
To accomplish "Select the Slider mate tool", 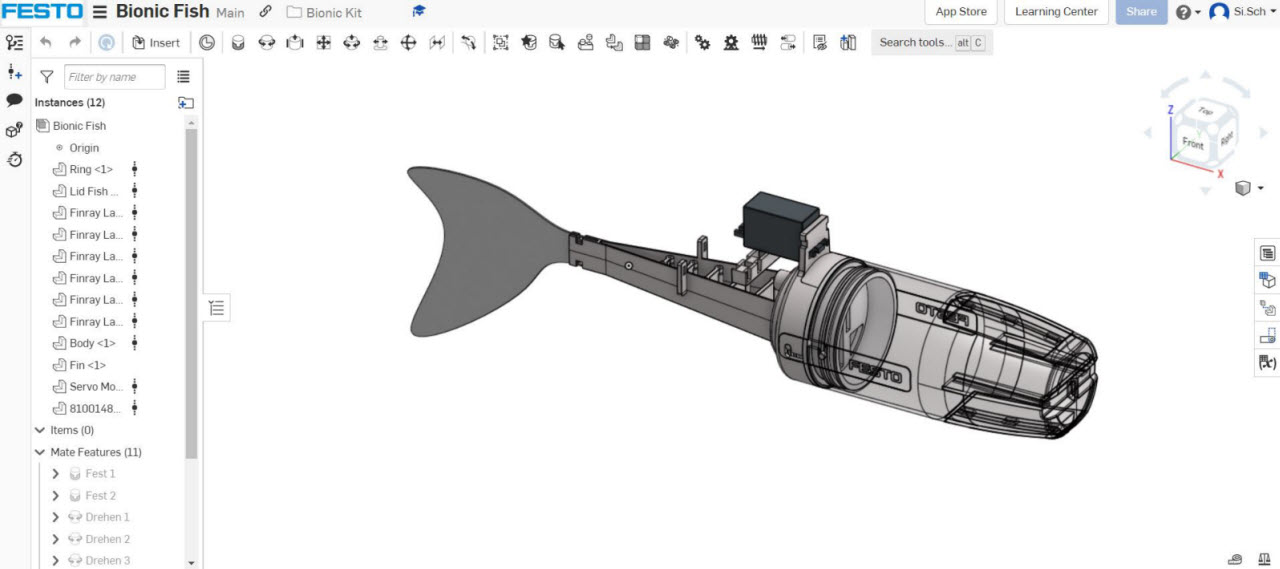I will tap(295, 43).
